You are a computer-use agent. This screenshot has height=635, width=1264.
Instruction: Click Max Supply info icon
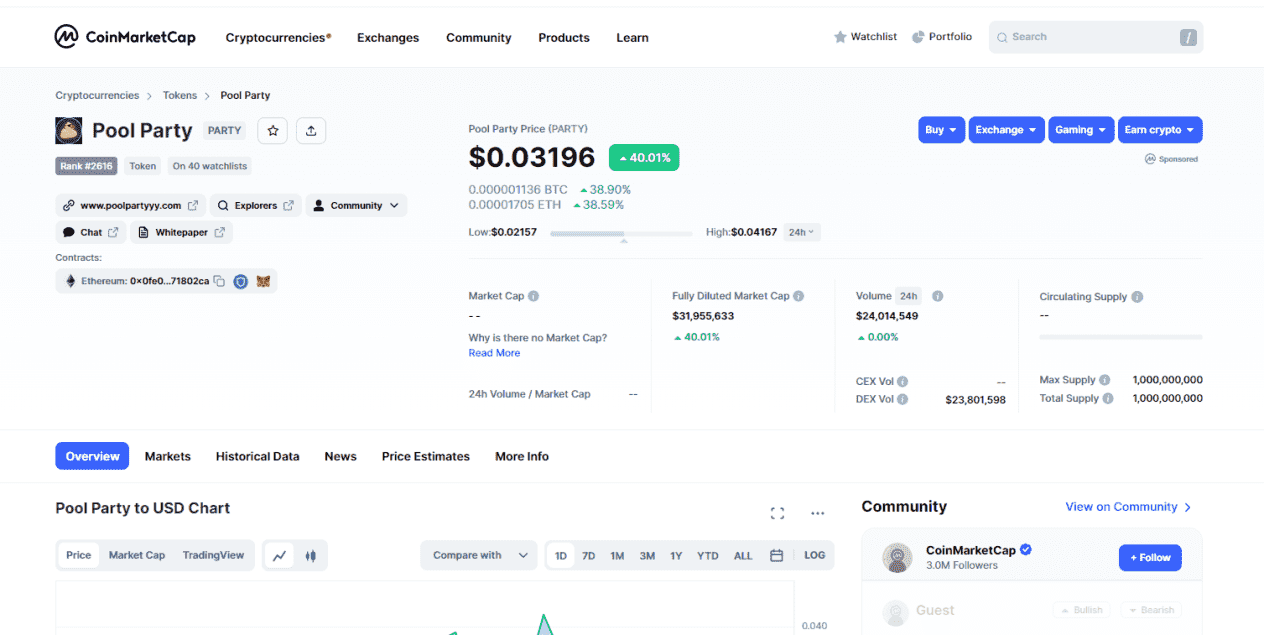coord(1105,380)
